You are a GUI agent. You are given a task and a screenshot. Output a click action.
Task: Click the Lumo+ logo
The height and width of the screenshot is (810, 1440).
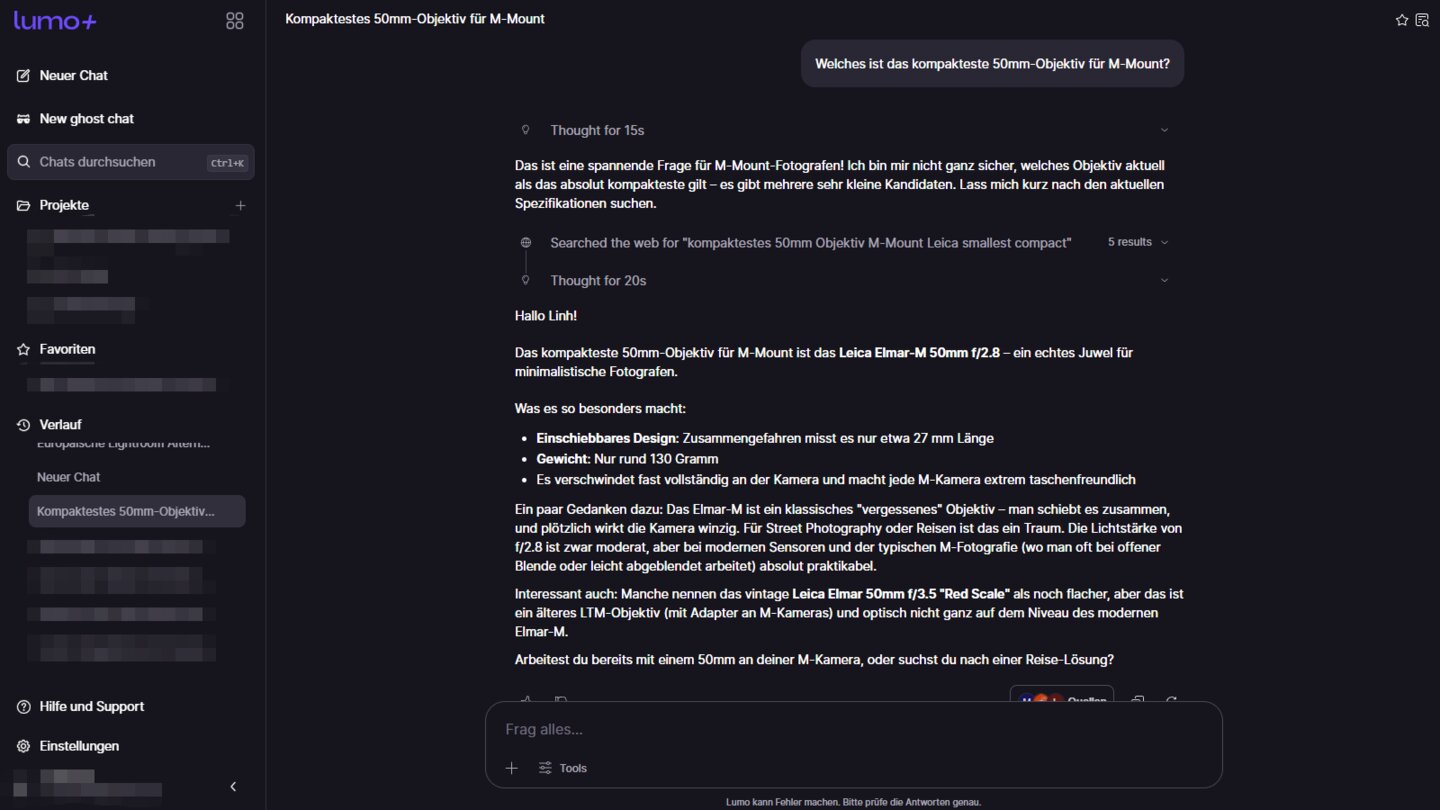point(55,21)
